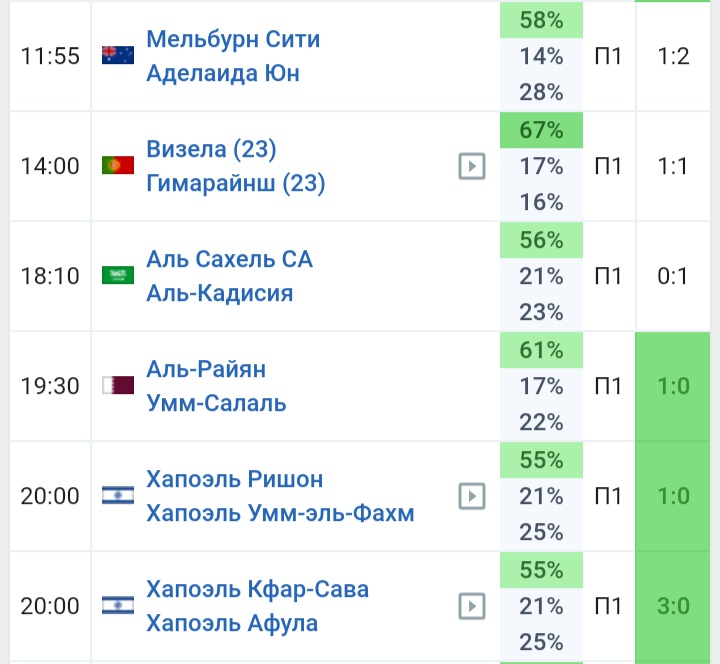Viewport: 720px width, 664px height.
Task: Click the Qatar flag icon
Action: point(118,386)
